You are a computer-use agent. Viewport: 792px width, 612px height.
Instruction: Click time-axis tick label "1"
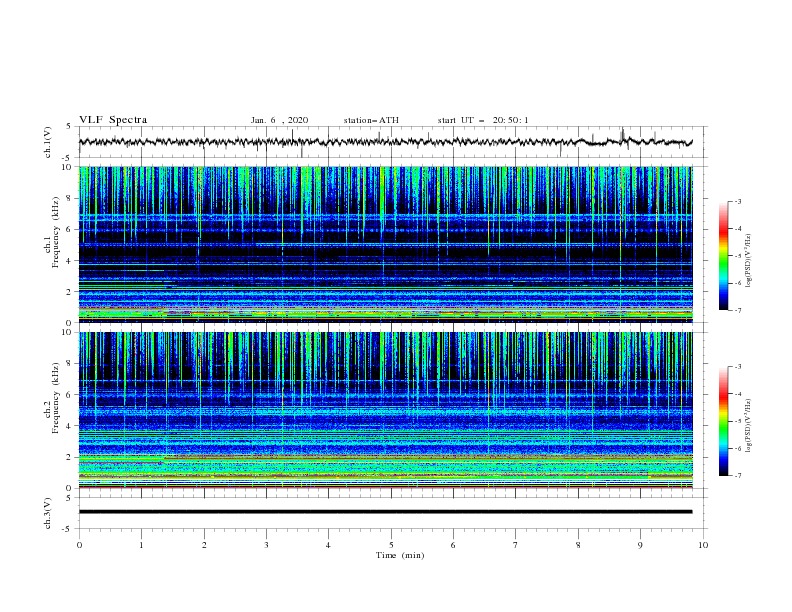tap(141, 545)
